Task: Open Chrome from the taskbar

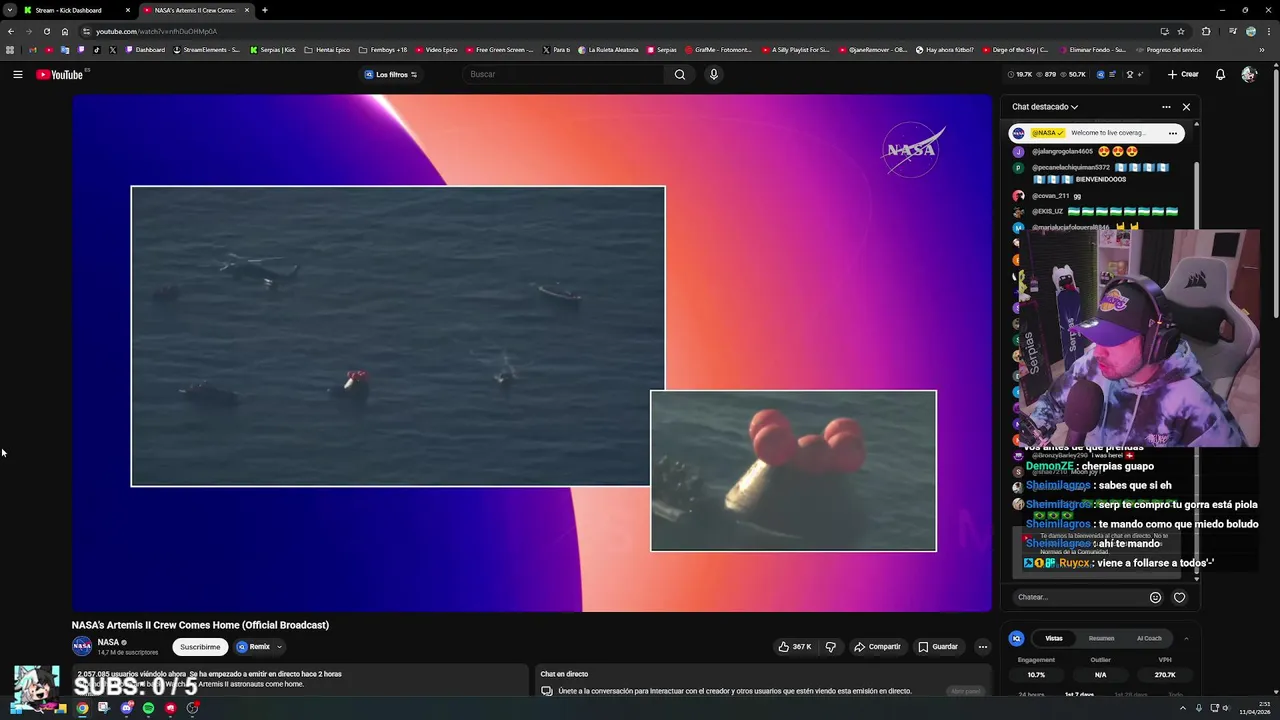Action: click(x=82, y=708)
